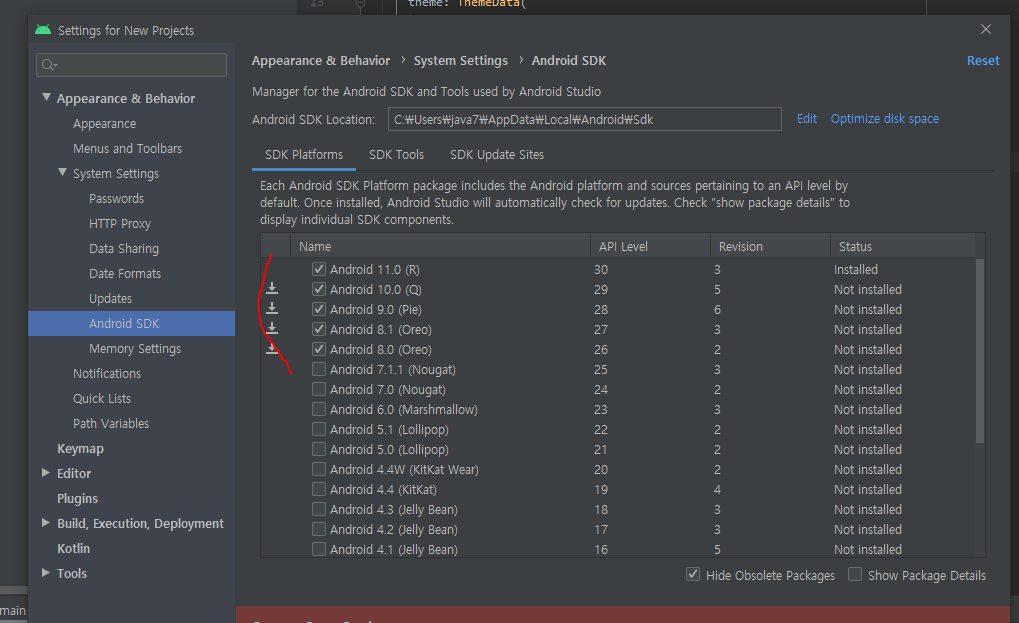This screenshot has width=1019, height=623.
Task: Sort by Revision column header
Action: 770,246
